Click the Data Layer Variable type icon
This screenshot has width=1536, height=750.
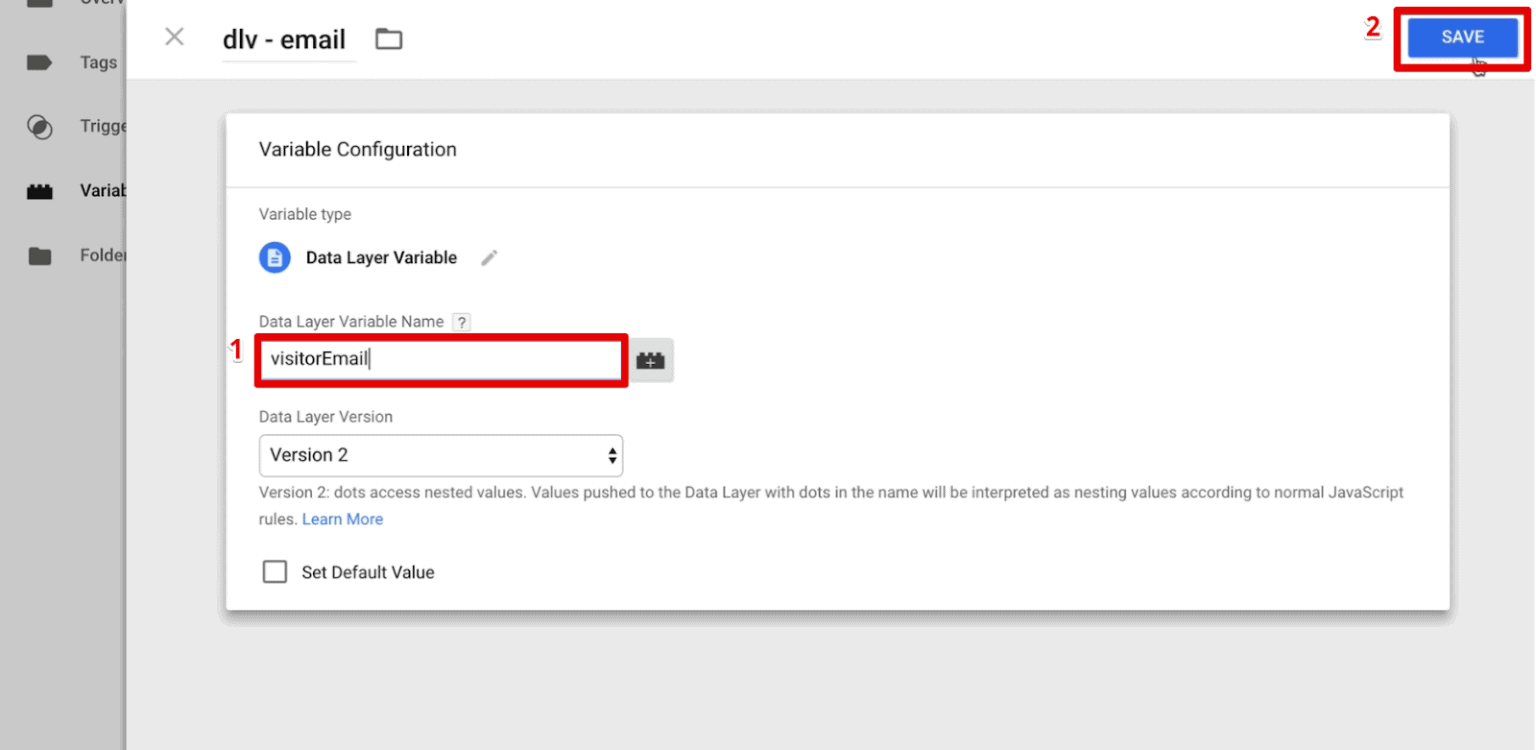(274, 257)
